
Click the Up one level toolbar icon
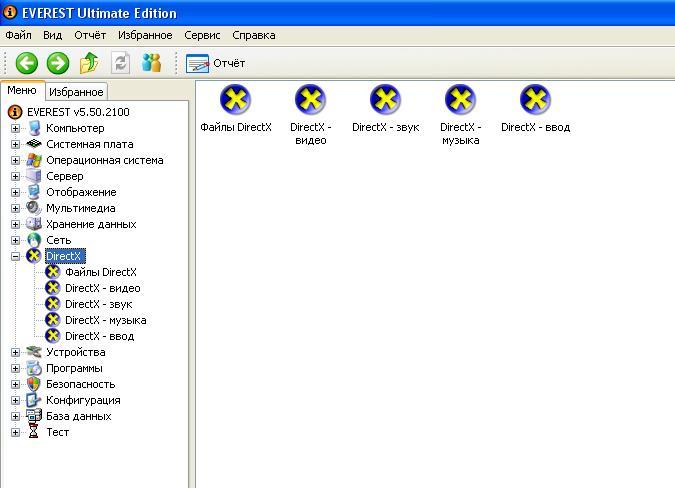89,63
